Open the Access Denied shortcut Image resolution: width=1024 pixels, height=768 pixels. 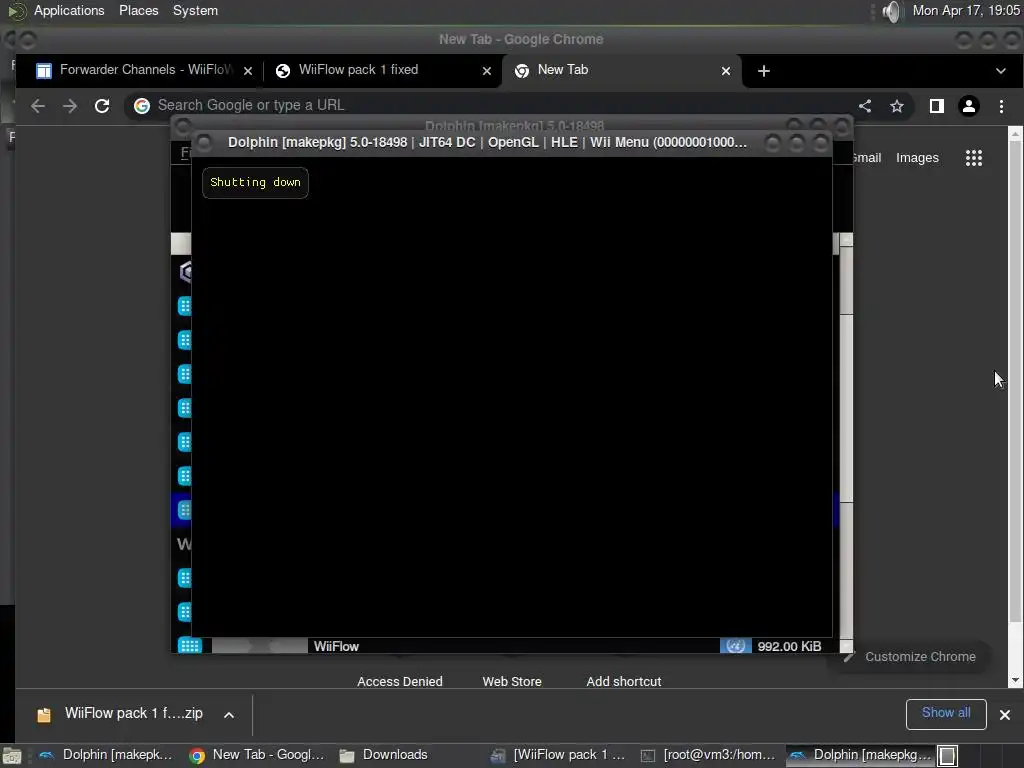[x=400, y=681]
